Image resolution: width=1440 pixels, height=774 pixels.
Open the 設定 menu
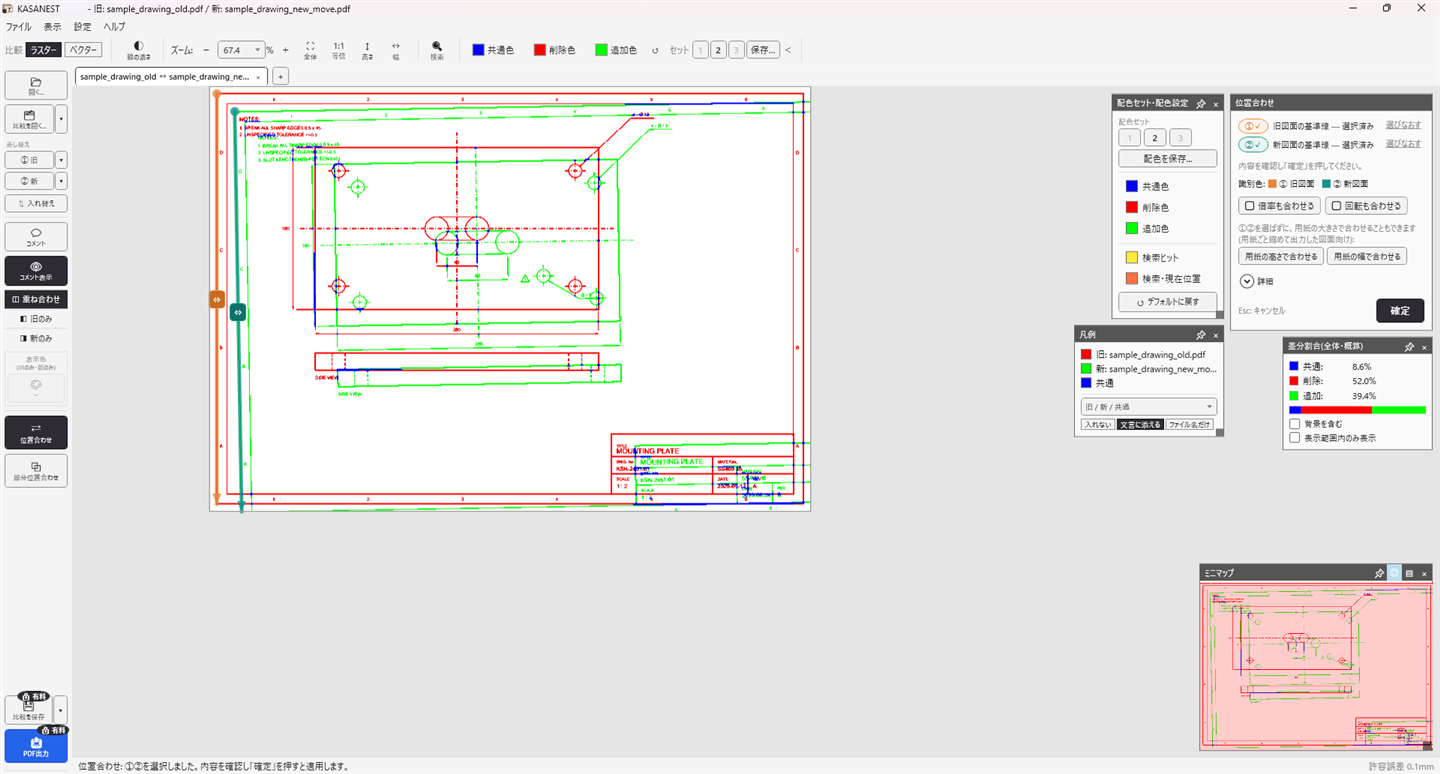82,27
